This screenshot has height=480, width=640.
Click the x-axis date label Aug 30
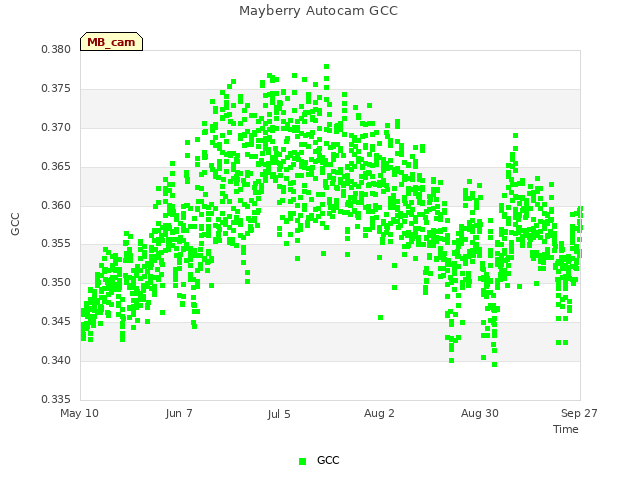(480, 413)
